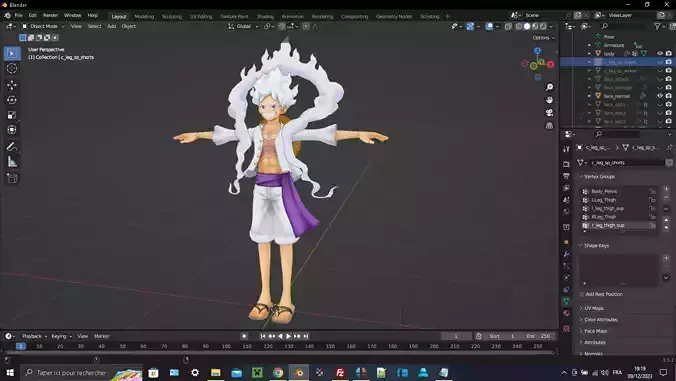Choose the Move tool
The height and width of the screenshot is (381, 676).
(12, 85)
